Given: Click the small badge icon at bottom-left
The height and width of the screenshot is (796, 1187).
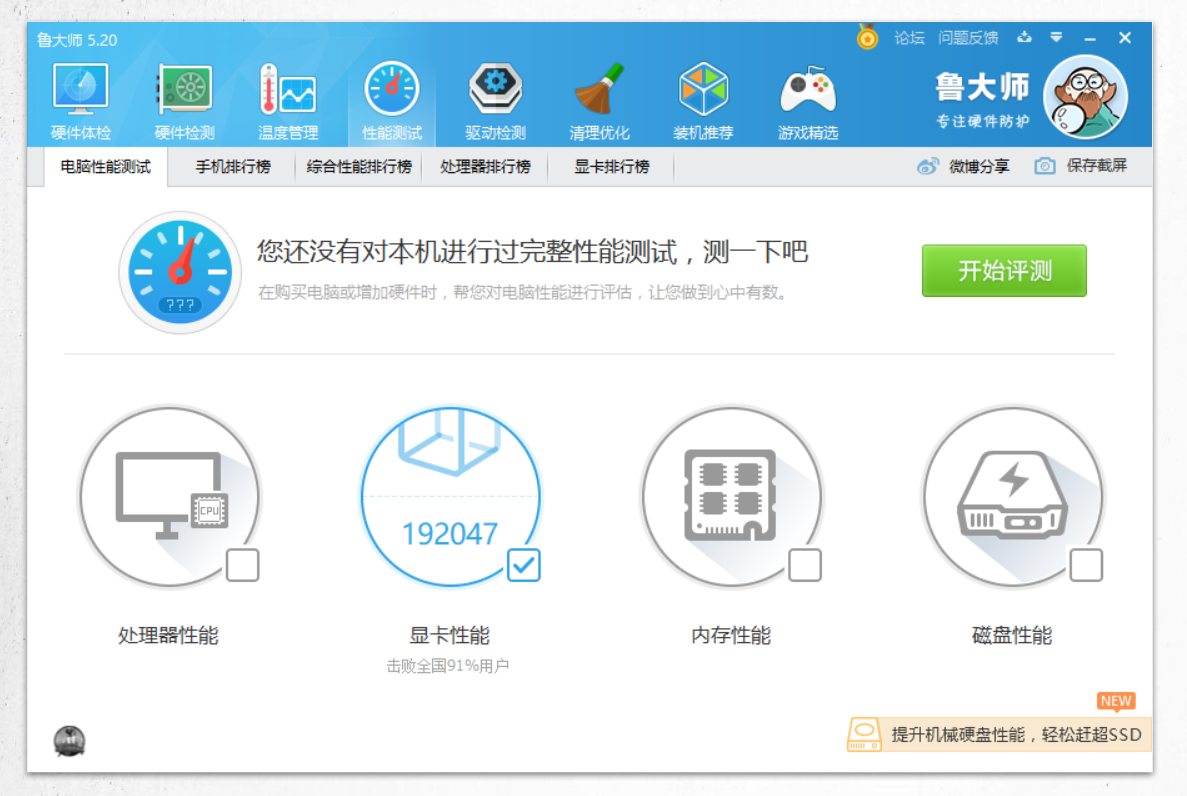Looking at the screenshot, I should coord(70,741).
